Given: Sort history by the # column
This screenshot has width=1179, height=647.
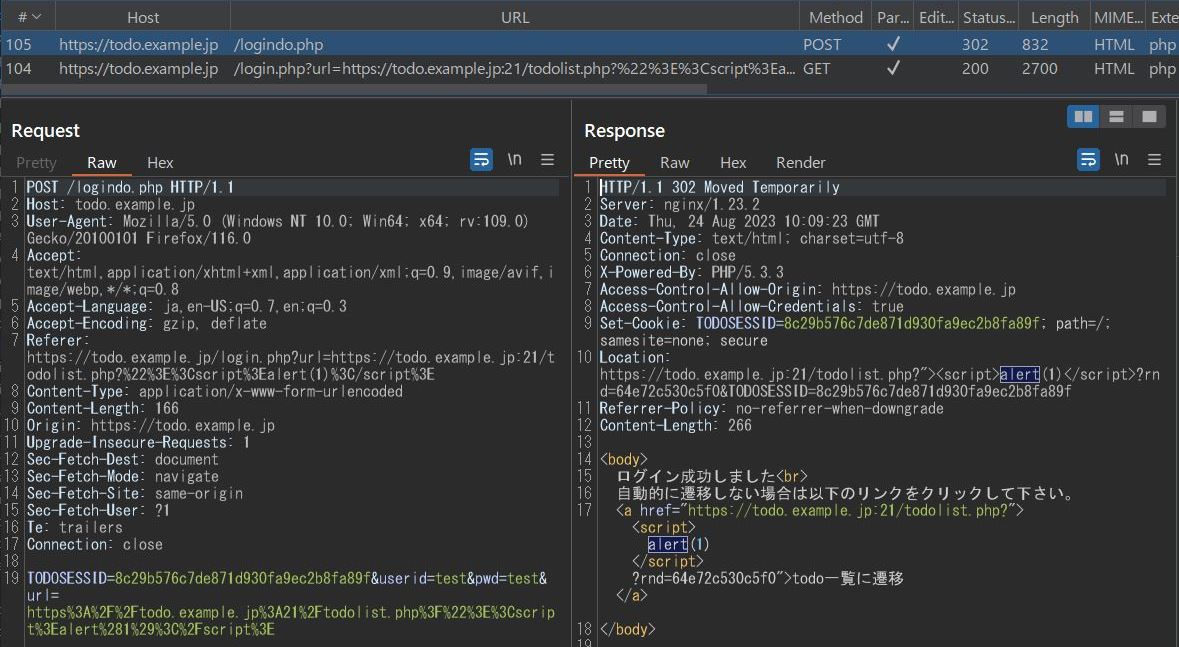Looking at the screenshot, I should 29,17.
